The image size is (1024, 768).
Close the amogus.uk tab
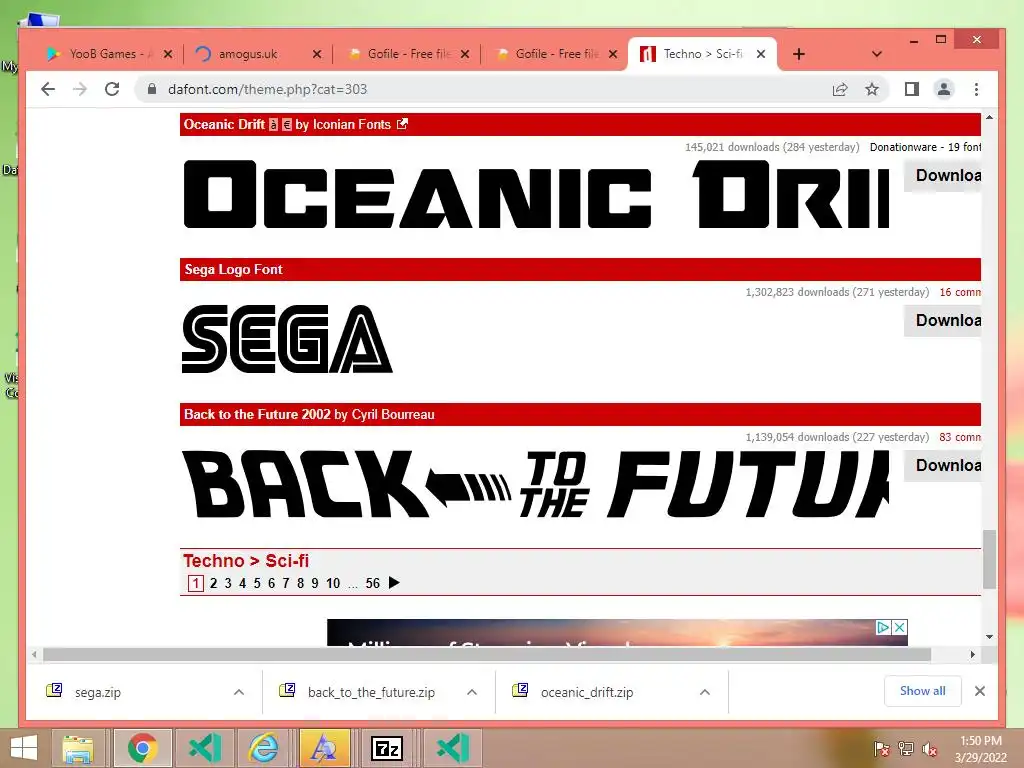click(317, 54)
